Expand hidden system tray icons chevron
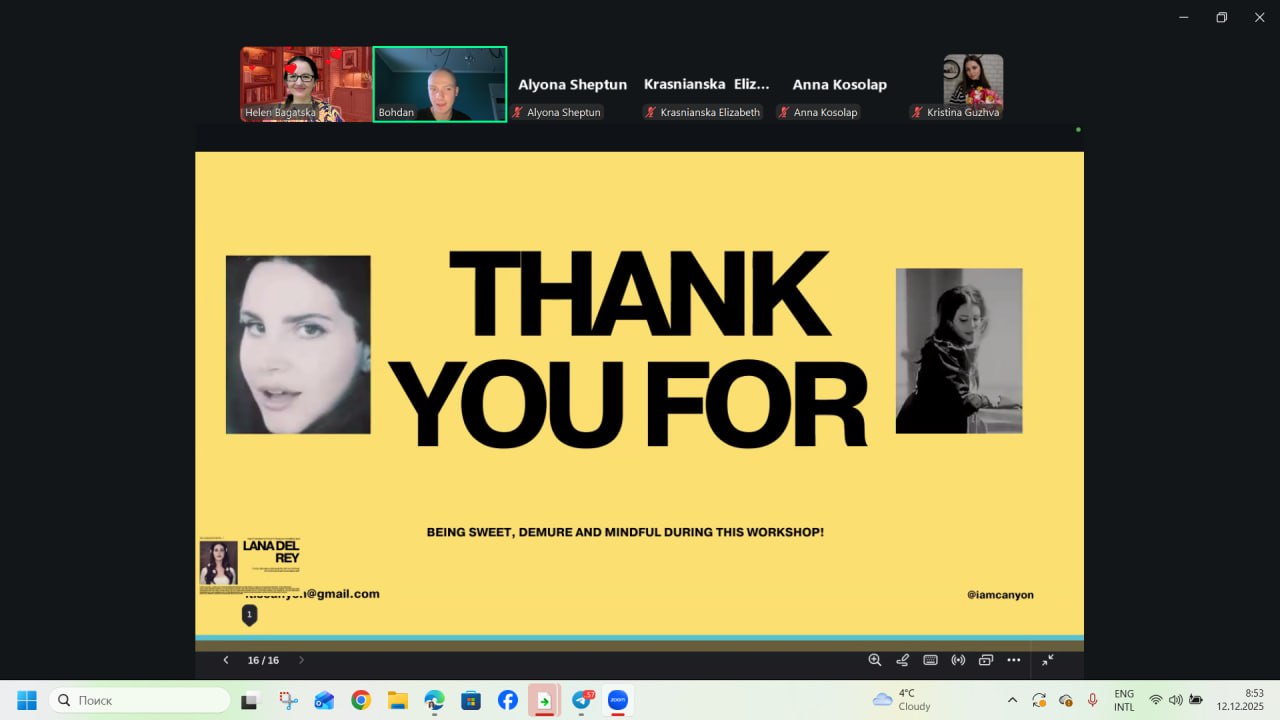This screenshot has width=1280, height=720. pyautogui.click(x=1012, y=700)
